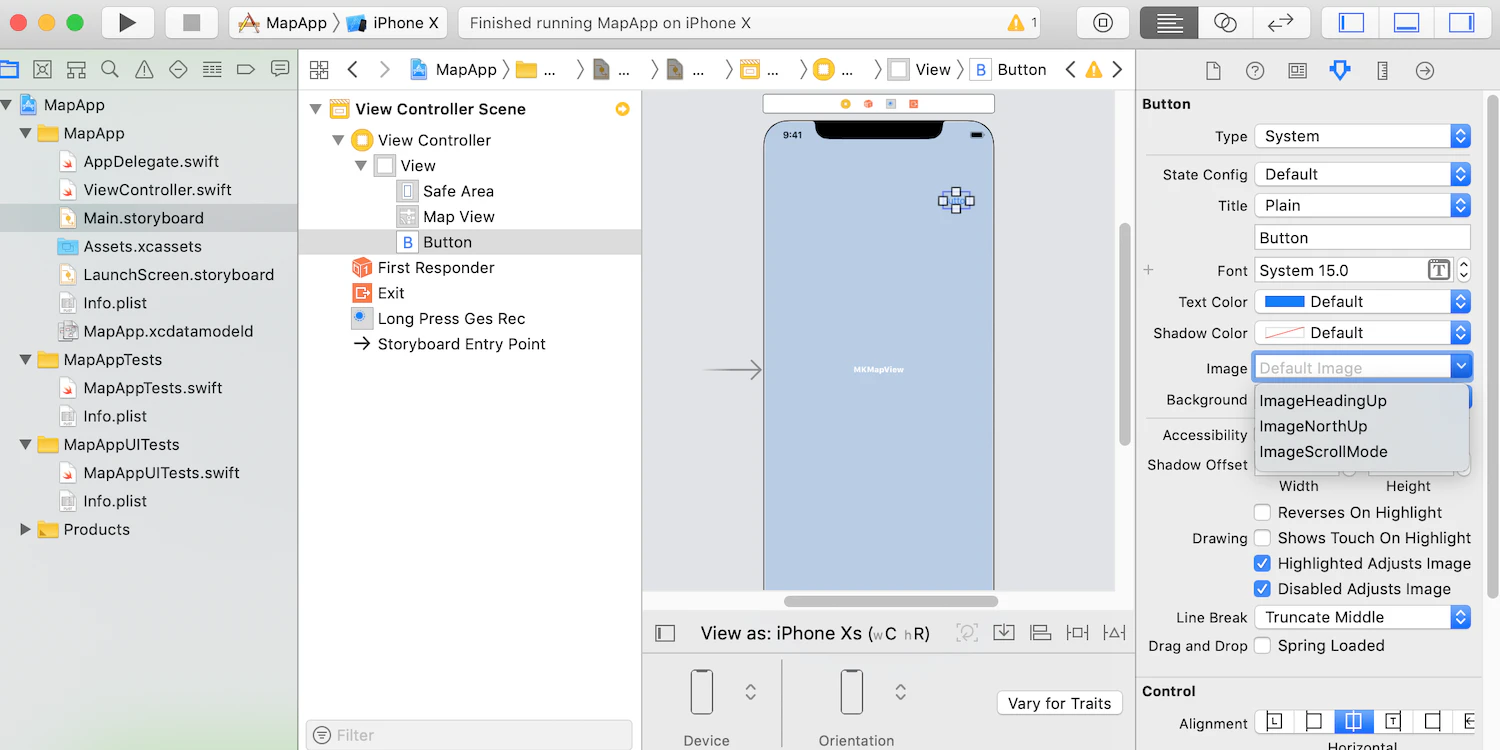Screen dimensions: 1500x750
Task: Enable Reverses On Highlight checkbox
Action: coord(1263,512)
